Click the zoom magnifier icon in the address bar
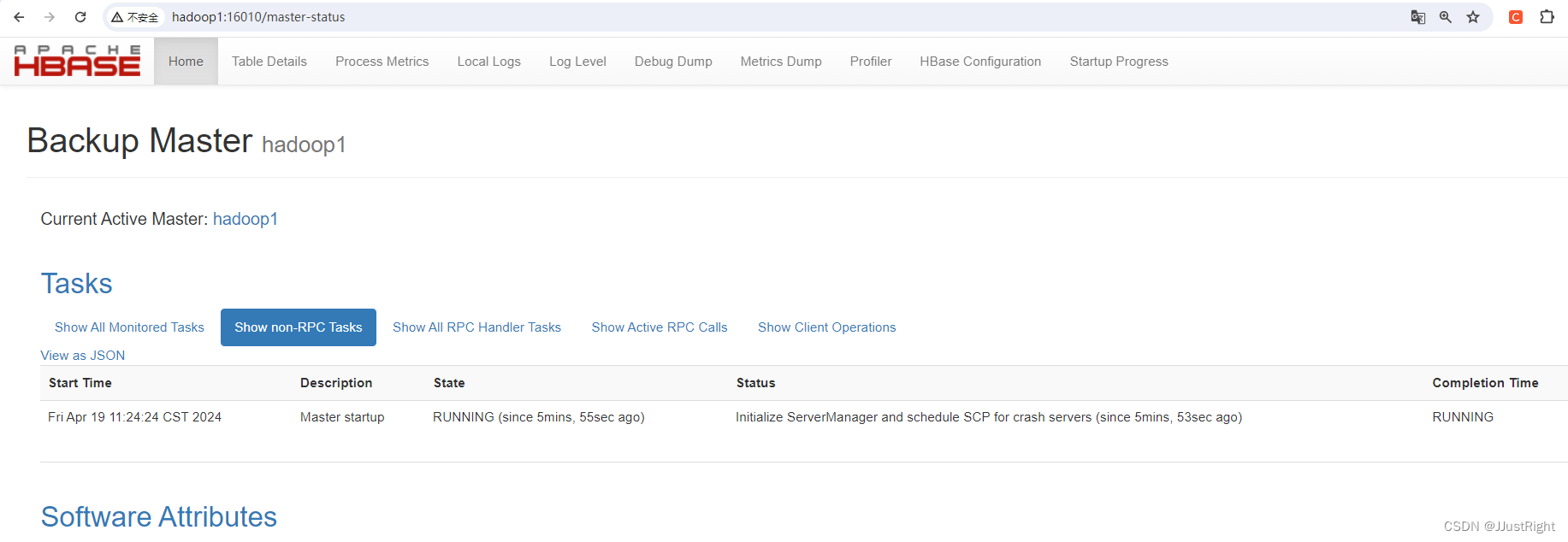Screen dimensions: 1568x542 [1446, 17]
